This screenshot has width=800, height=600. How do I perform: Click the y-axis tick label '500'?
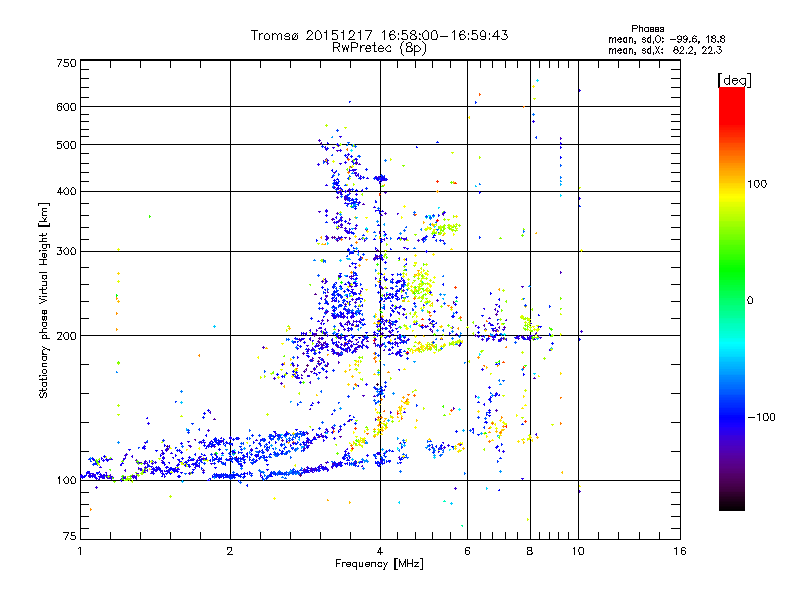click(66, 145)
